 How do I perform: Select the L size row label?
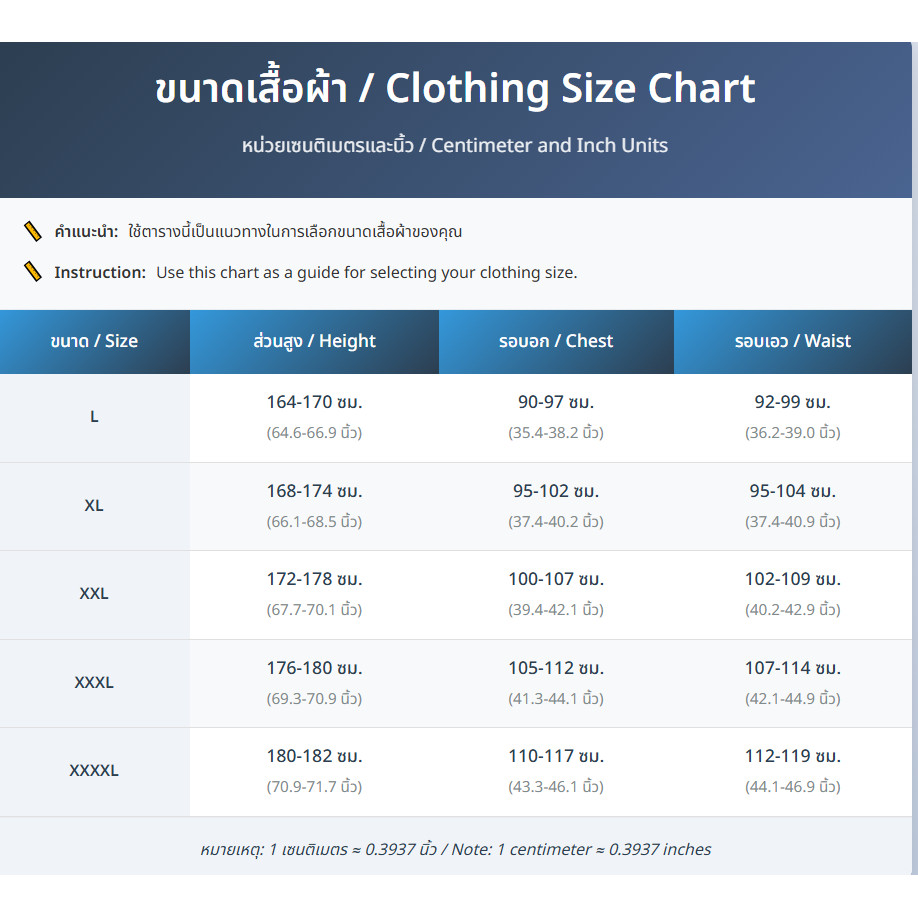click(x=94, y=417)
